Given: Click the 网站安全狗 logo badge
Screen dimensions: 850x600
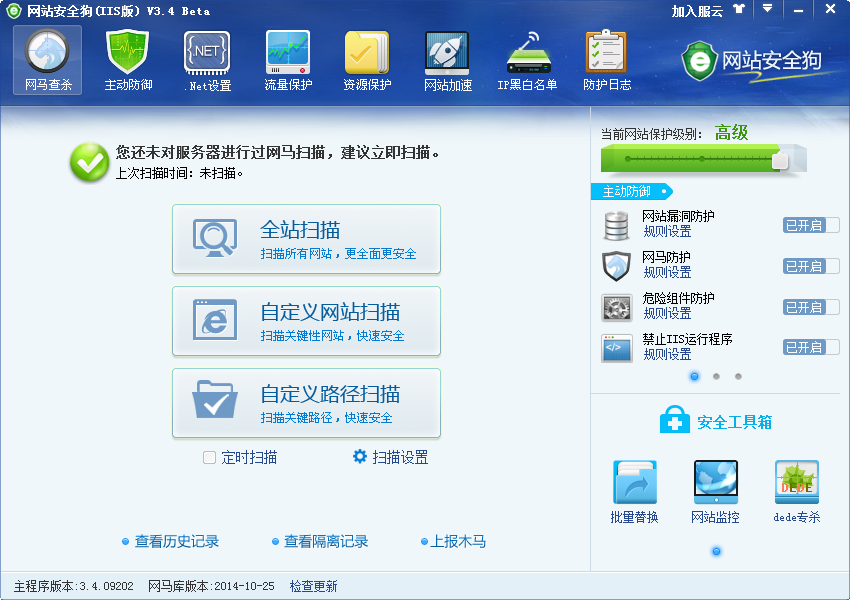Looking at the screenshot, I should [x=699, y=61].
